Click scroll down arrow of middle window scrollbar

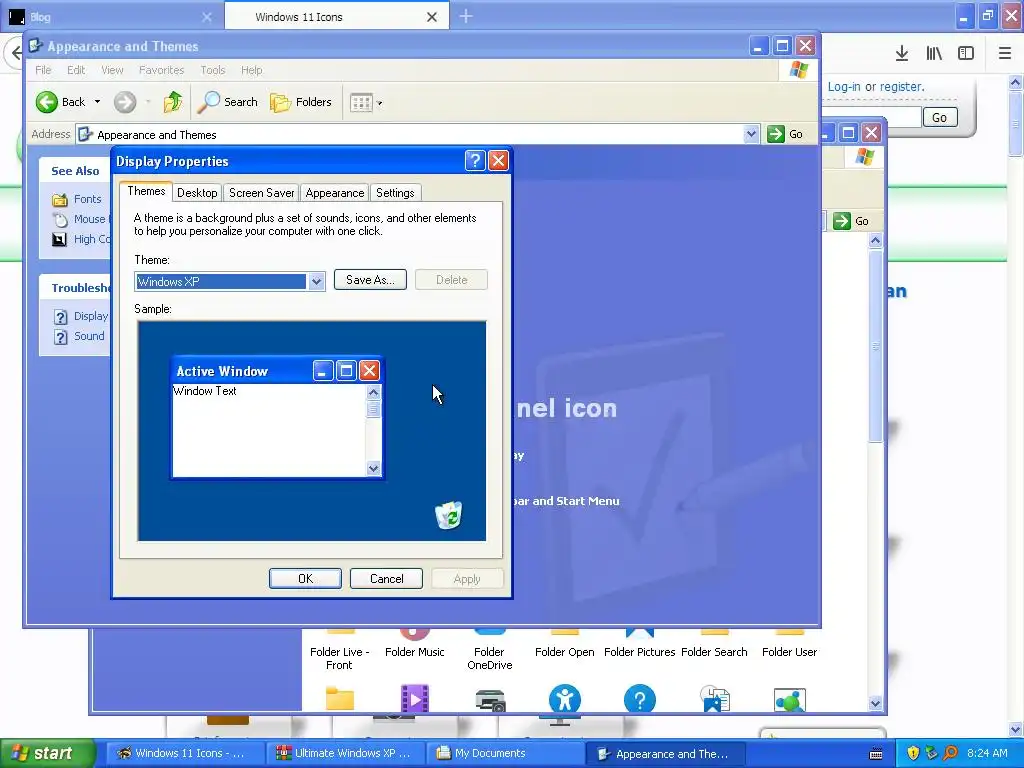(876, 703)
